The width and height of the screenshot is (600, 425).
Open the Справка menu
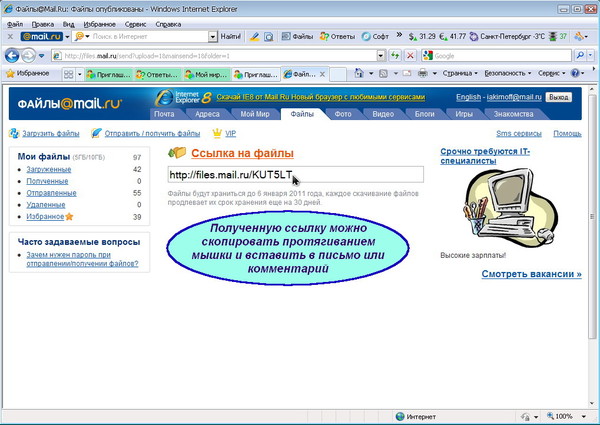168,24
